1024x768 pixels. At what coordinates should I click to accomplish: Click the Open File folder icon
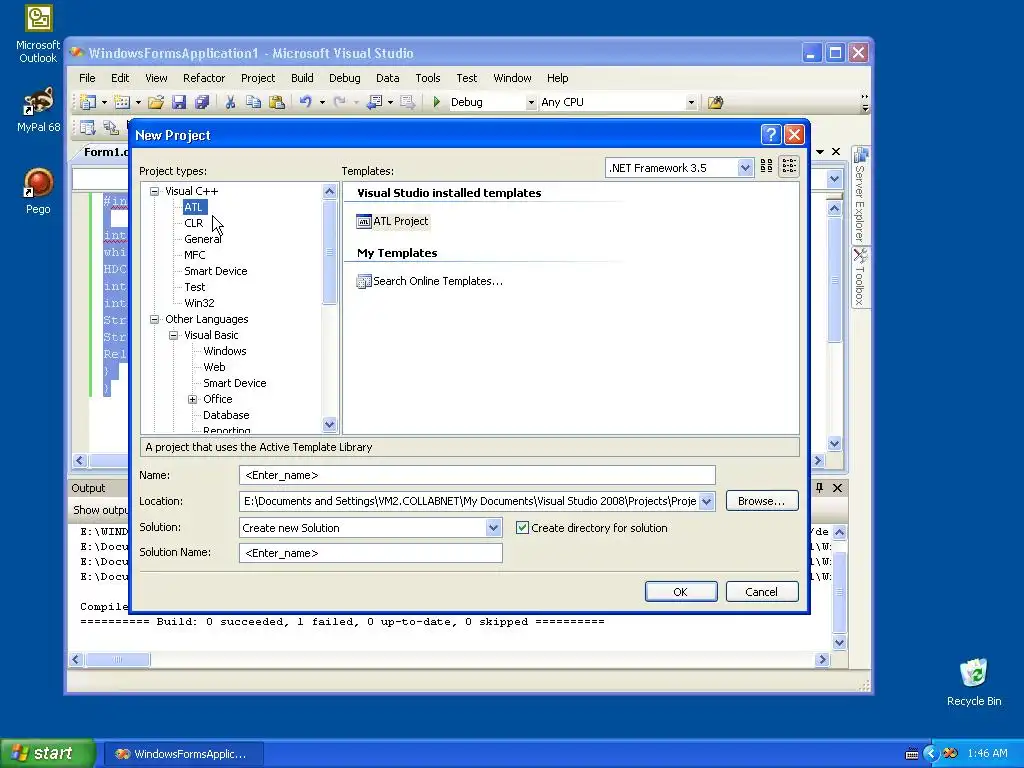point(155,102)
